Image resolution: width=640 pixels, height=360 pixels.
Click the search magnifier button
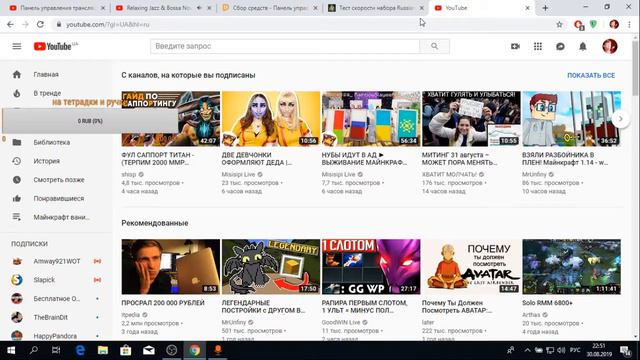point(434,46)
